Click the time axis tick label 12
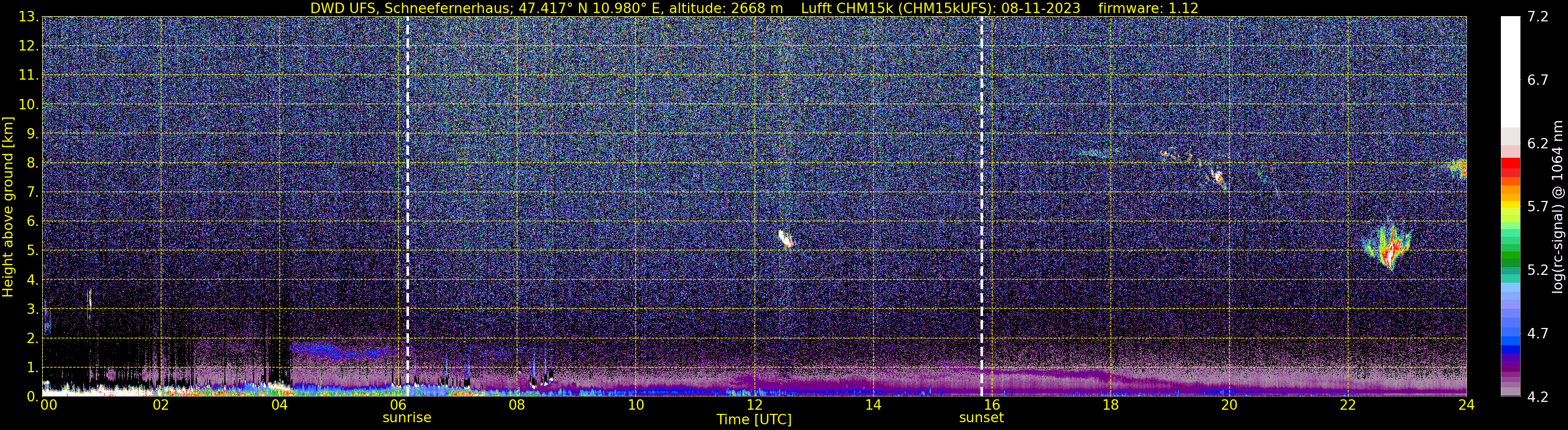 click(754, 406)
